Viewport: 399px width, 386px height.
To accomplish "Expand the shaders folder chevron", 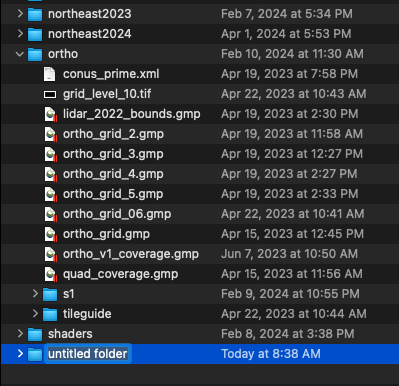I will (x=20, y=334).
